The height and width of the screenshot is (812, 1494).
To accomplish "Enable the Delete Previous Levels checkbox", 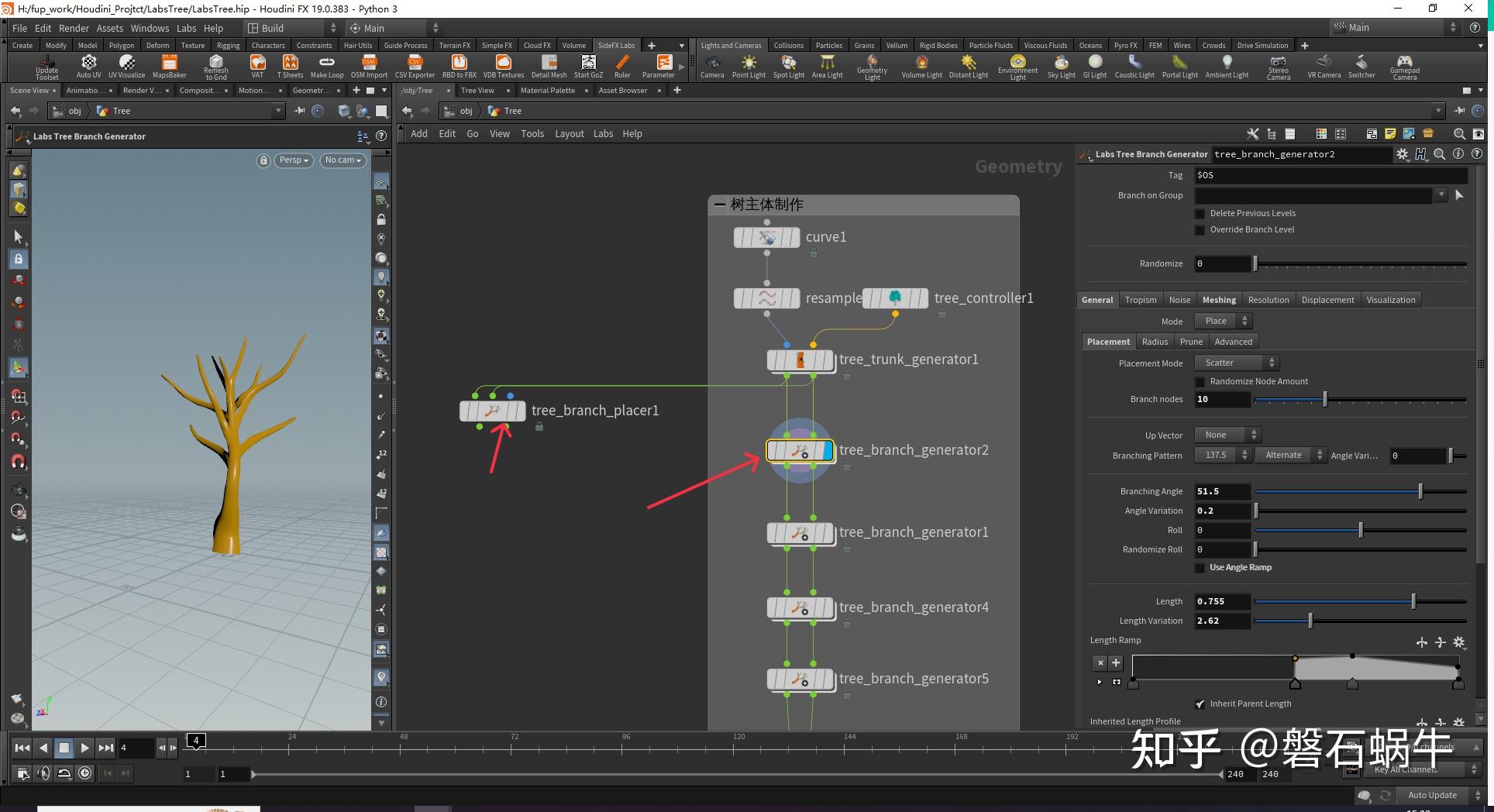I will click(1200, 213).
